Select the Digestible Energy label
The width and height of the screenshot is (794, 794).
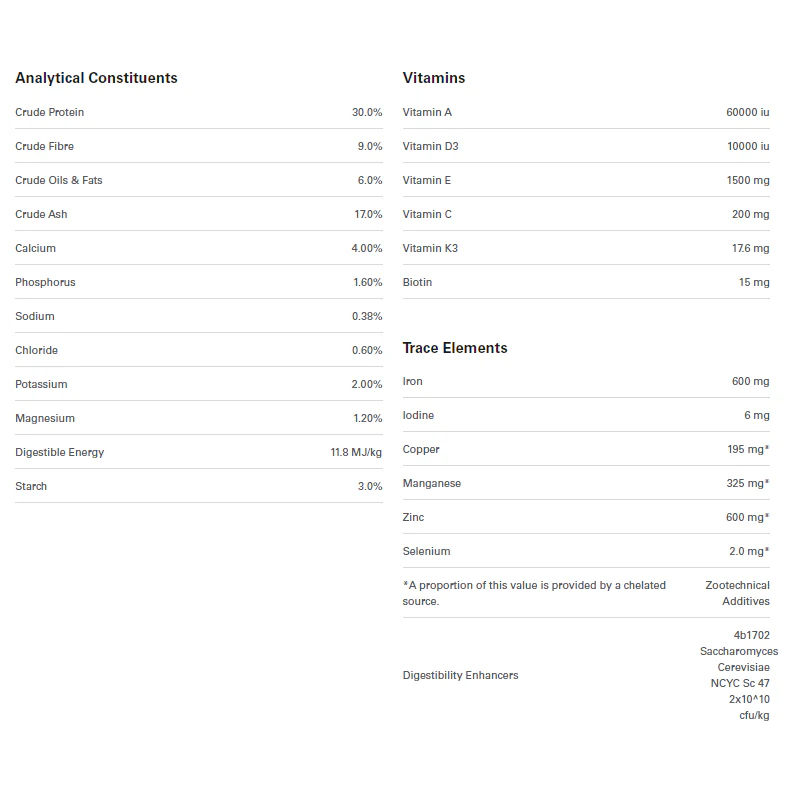point(60,452)
